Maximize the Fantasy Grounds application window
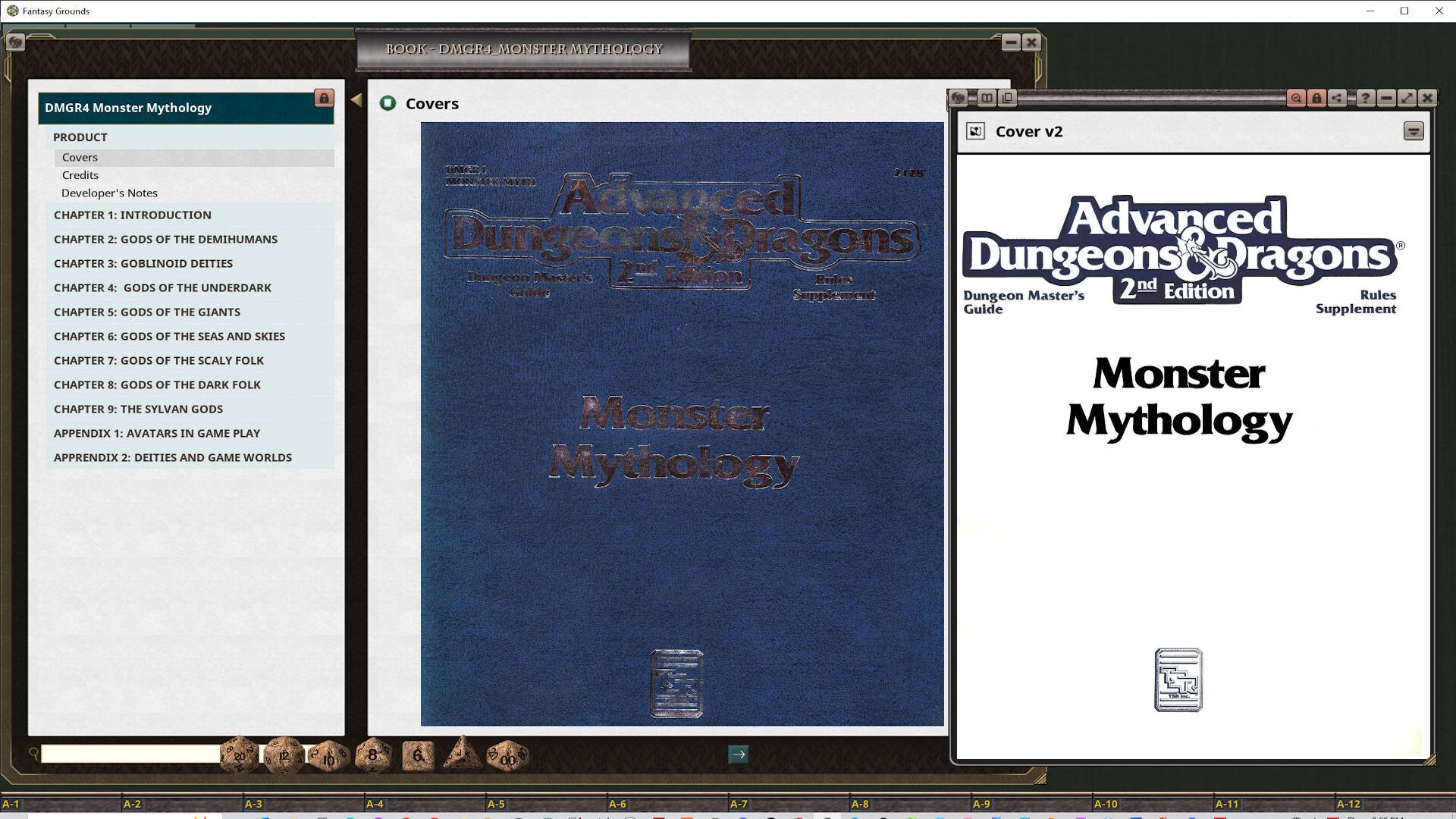 (x=1404, y=11)
